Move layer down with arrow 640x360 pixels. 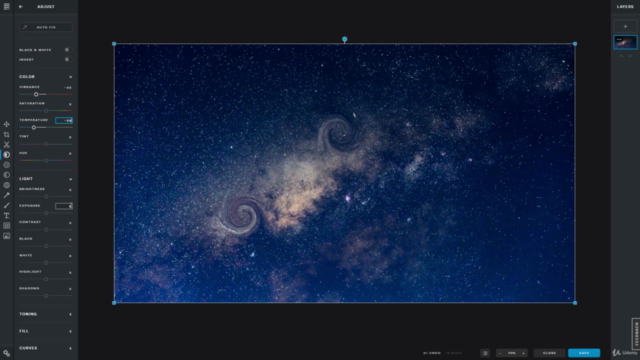click(630, 56)
